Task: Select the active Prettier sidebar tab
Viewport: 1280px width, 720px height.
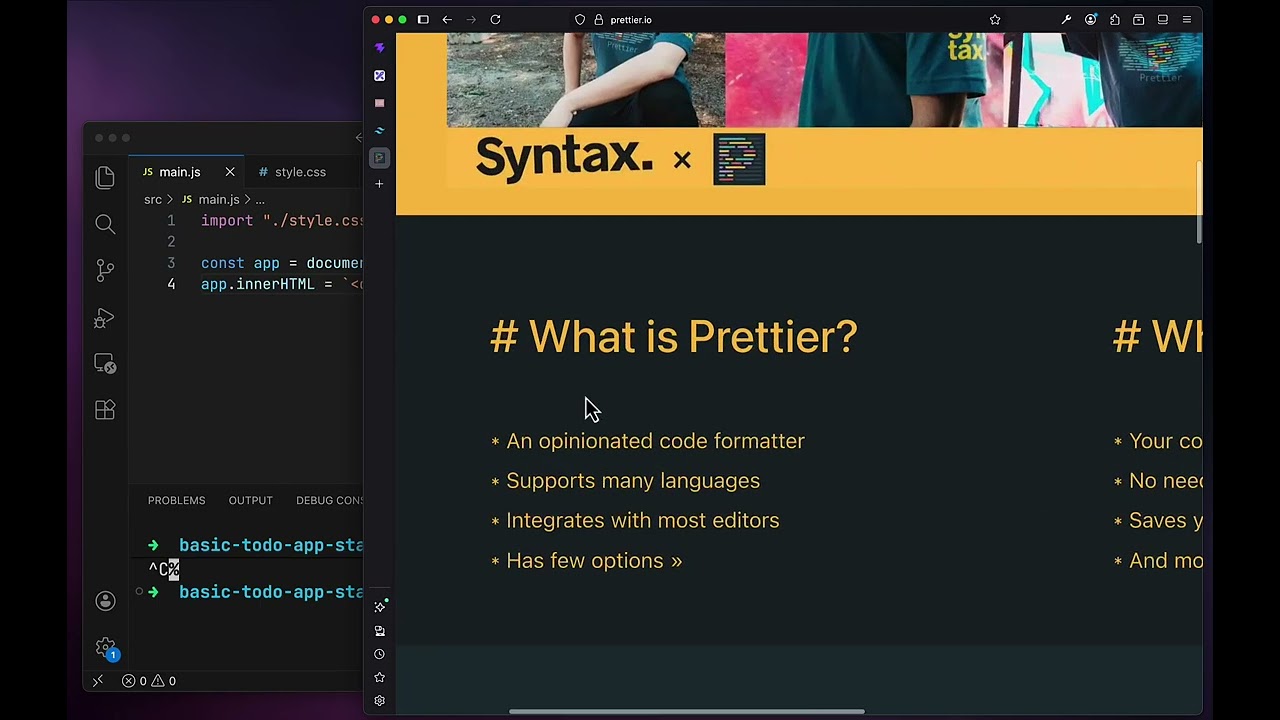Action: click(x=379, y=157)
